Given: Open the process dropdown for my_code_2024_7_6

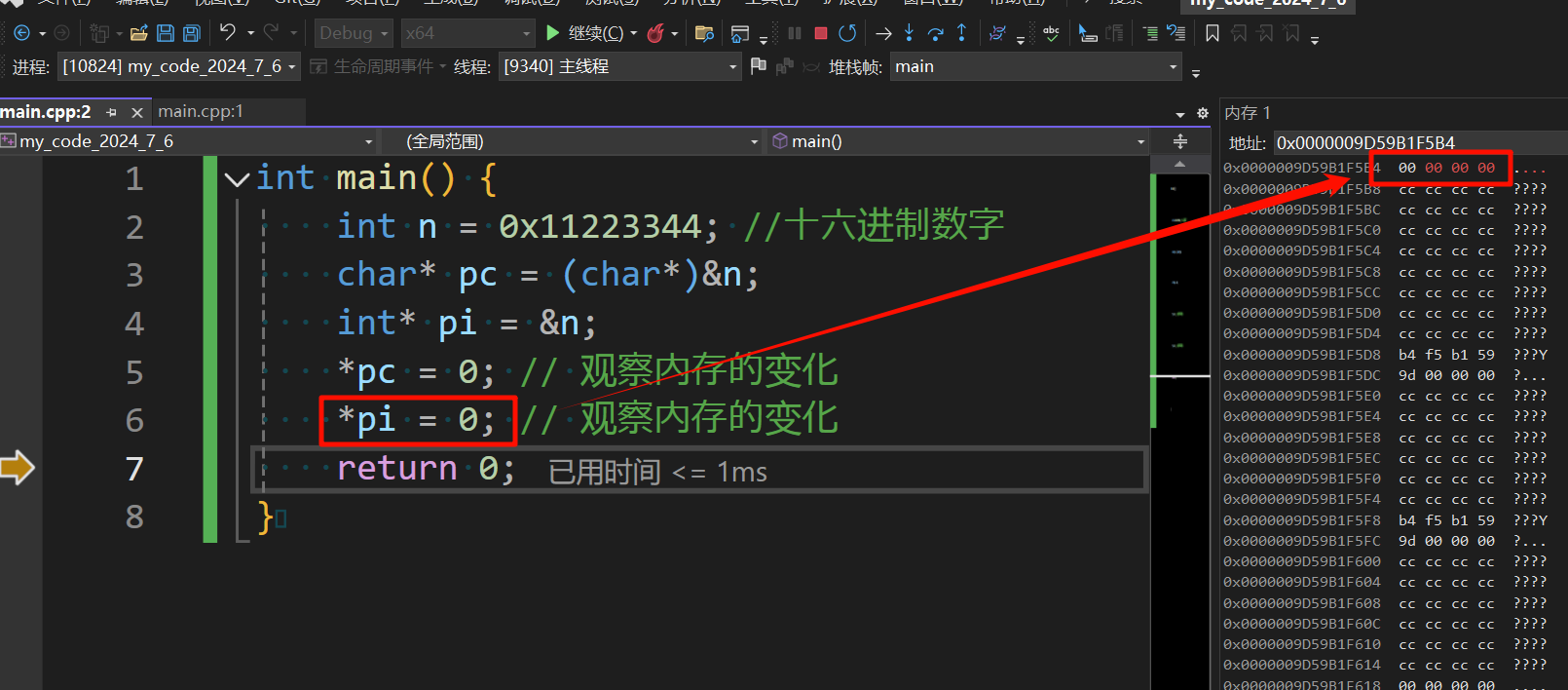Looking at the screenshot, I should [x=291, y=66].
